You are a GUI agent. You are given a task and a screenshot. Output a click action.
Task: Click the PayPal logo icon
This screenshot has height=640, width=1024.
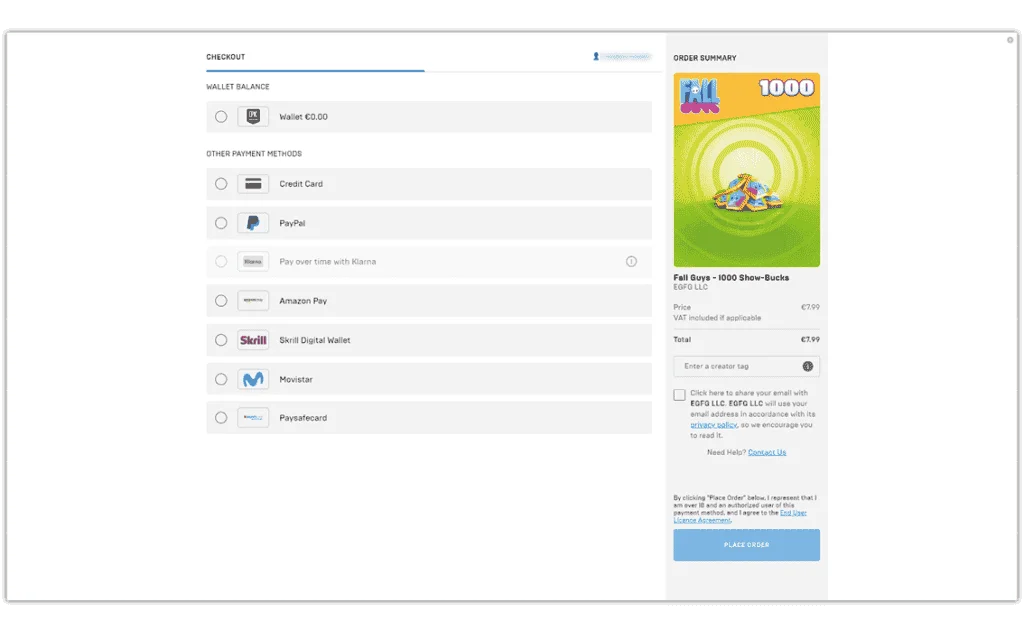coord(253,223)
